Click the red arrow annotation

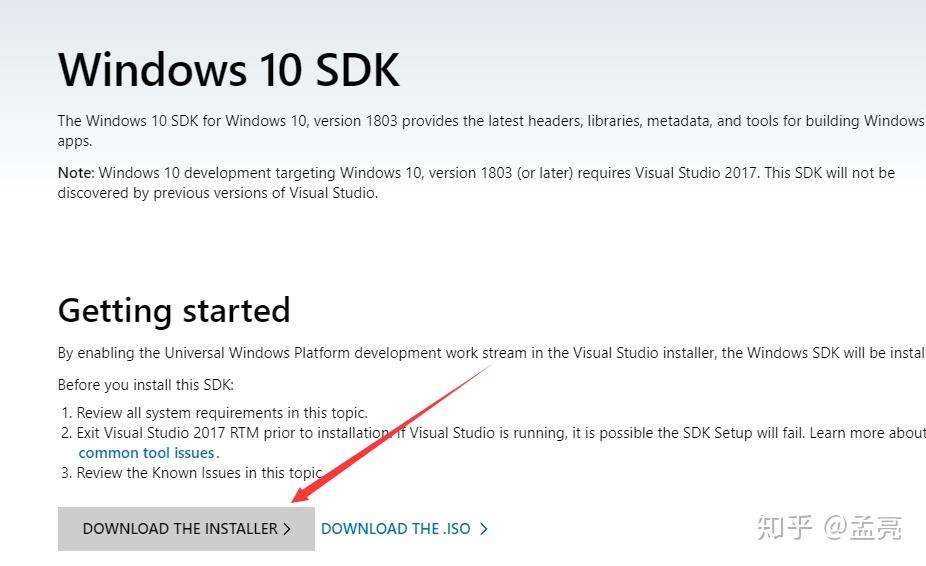pyautogui.click(x=390, y=432)
